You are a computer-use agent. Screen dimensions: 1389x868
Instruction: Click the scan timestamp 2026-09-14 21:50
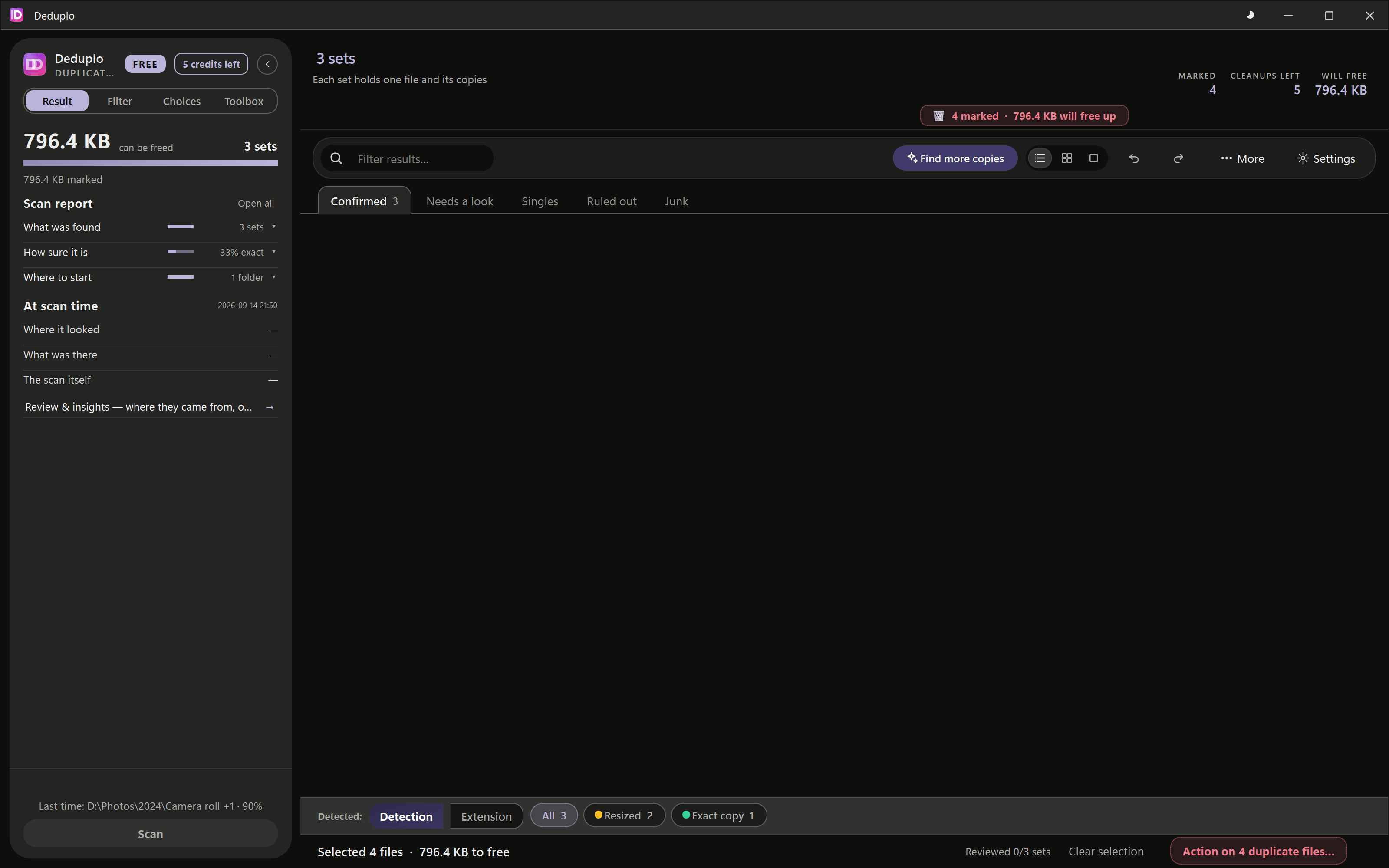click(247, 306)
